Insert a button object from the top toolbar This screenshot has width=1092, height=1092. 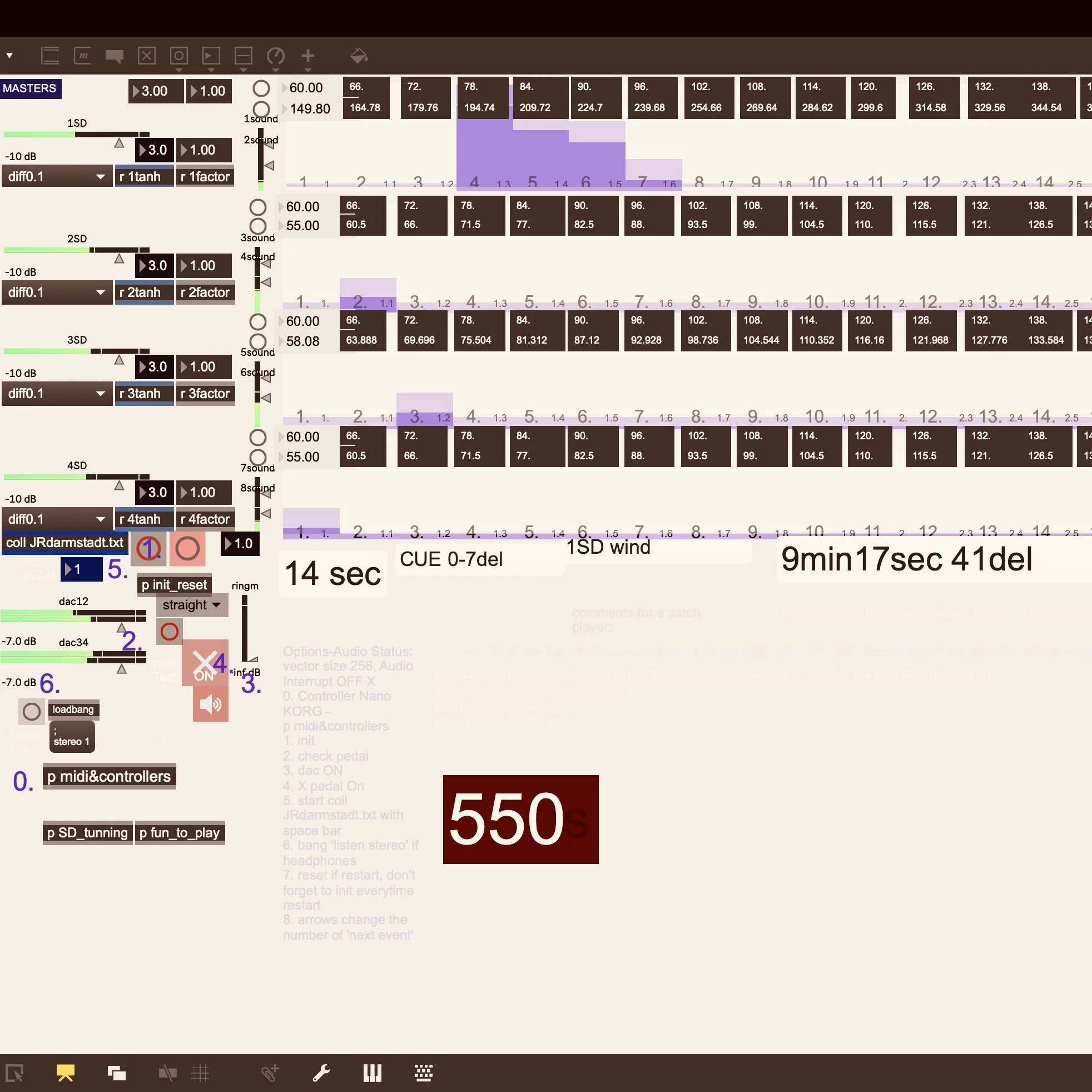pyautogui.click(x=179, y=56)
